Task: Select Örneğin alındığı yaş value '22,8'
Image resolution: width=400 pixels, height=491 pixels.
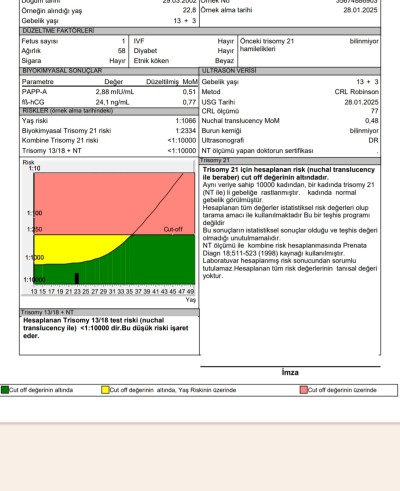Action: tap(189, 11)
